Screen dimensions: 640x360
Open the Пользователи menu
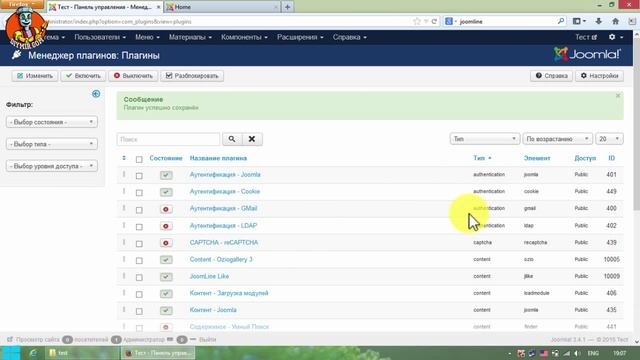tap(100, 37)
